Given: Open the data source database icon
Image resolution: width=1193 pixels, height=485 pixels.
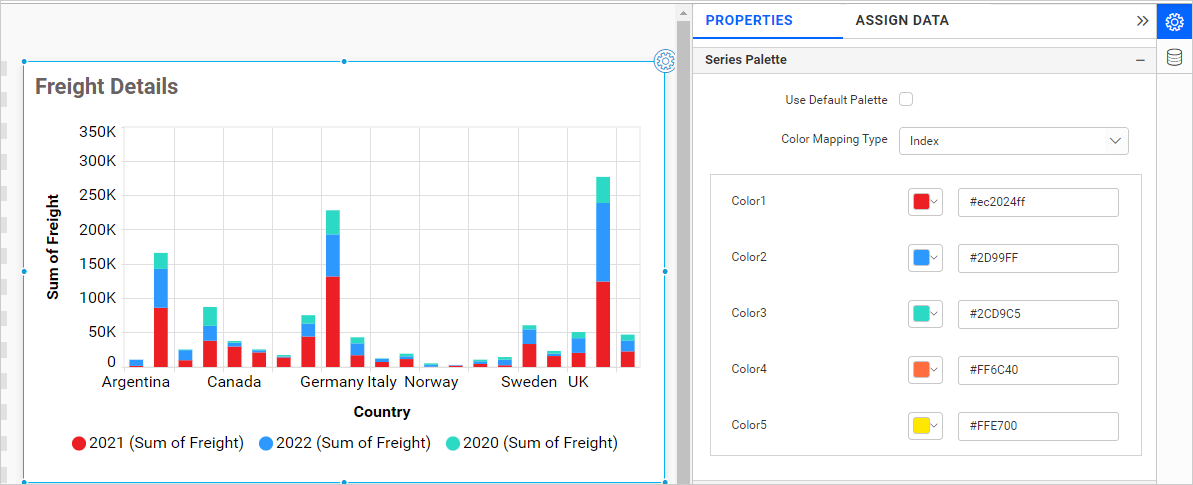Looking at the screenshot, I should coord(1174,57).
